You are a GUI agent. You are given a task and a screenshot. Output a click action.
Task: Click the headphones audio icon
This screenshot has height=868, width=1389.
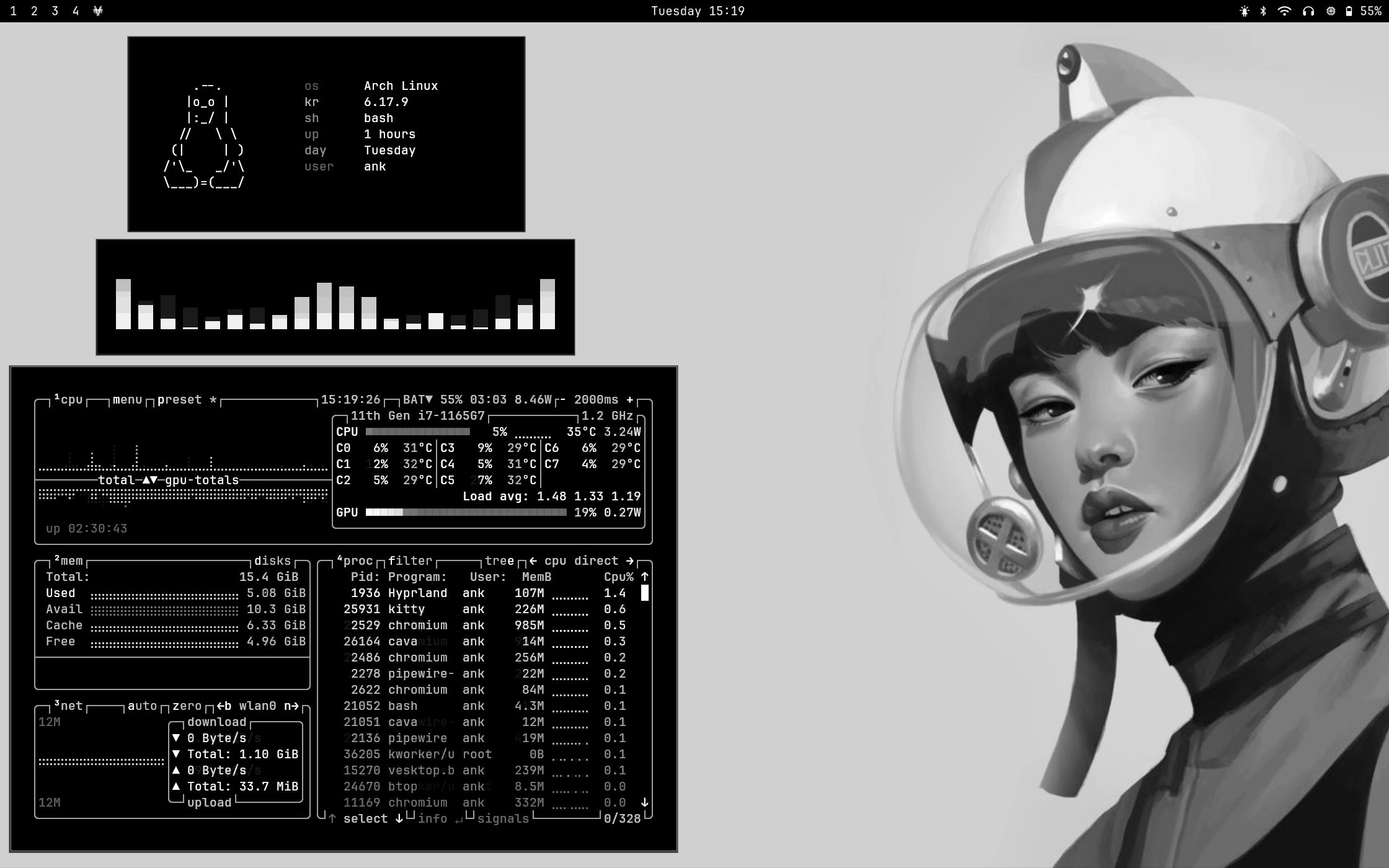pyautogui.click(x=1308, y=11)
